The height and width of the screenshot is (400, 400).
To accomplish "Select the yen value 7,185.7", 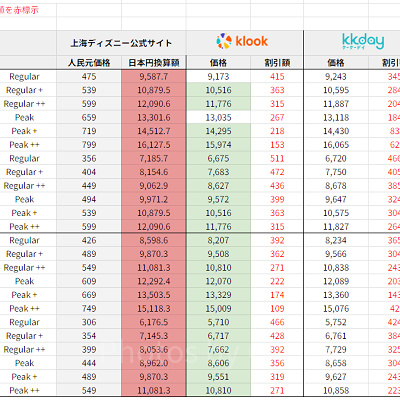I will [x=154, y=159].
